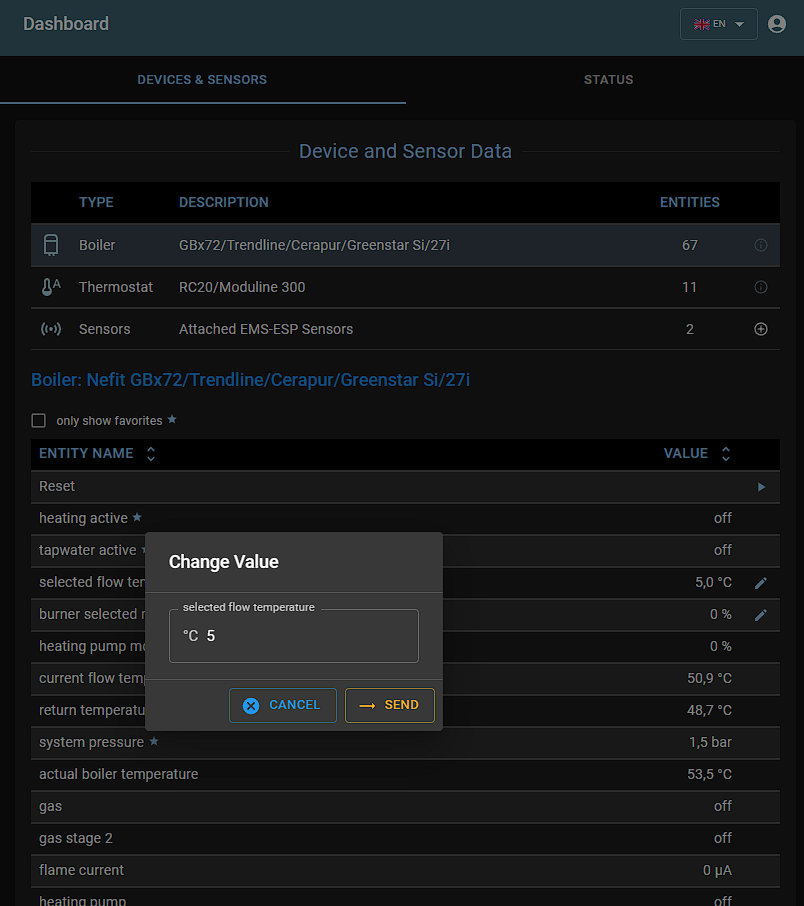
Task: Edit burner selected power pencil icon
Action: tap(761, 614)
